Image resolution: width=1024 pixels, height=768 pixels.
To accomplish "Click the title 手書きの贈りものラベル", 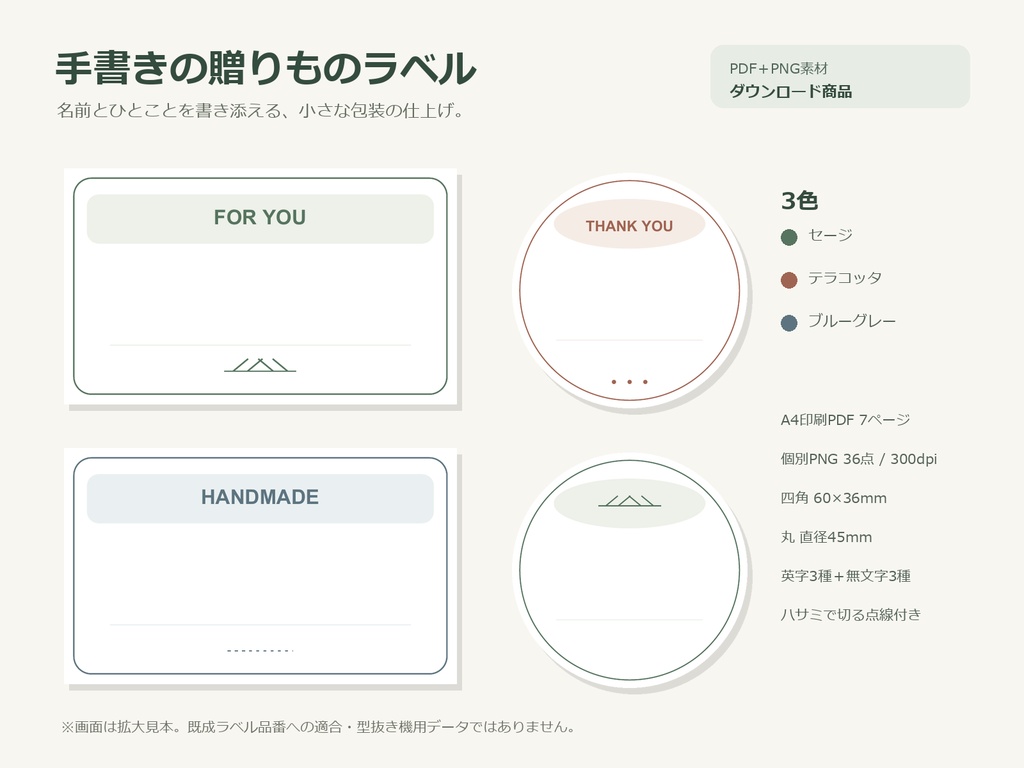I will [x=265, y=69].
